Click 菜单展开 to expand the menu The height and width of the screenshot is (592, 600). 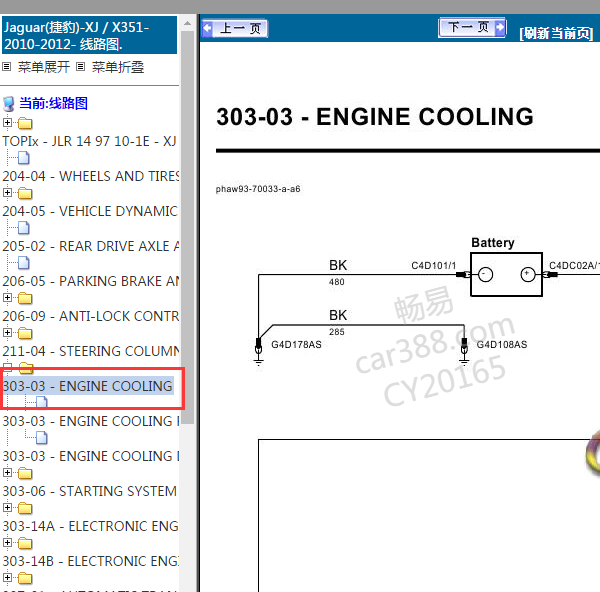pyautogui.click(x=44, y=67)
